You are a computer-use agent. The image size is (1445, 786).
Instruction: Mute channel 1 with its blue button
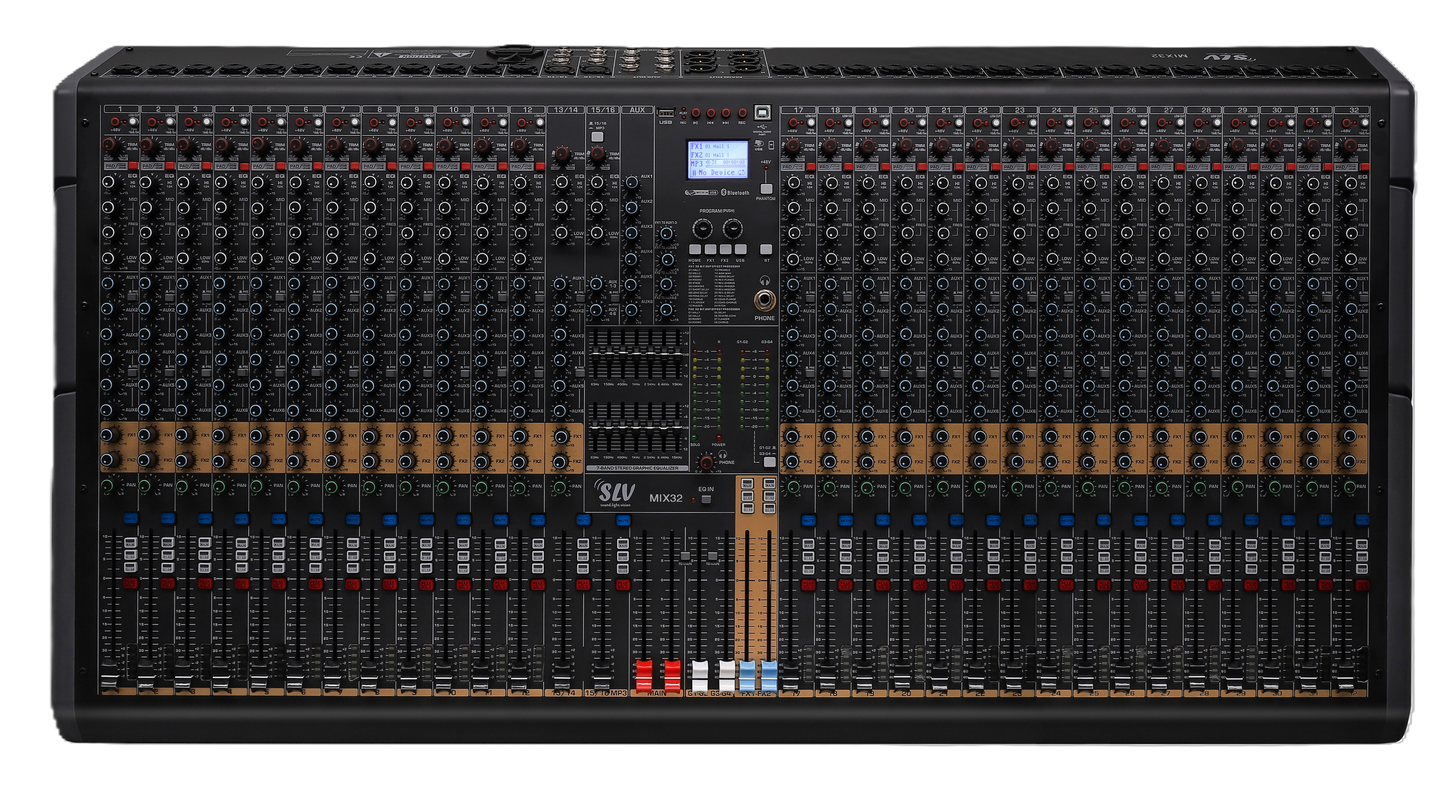130,519
